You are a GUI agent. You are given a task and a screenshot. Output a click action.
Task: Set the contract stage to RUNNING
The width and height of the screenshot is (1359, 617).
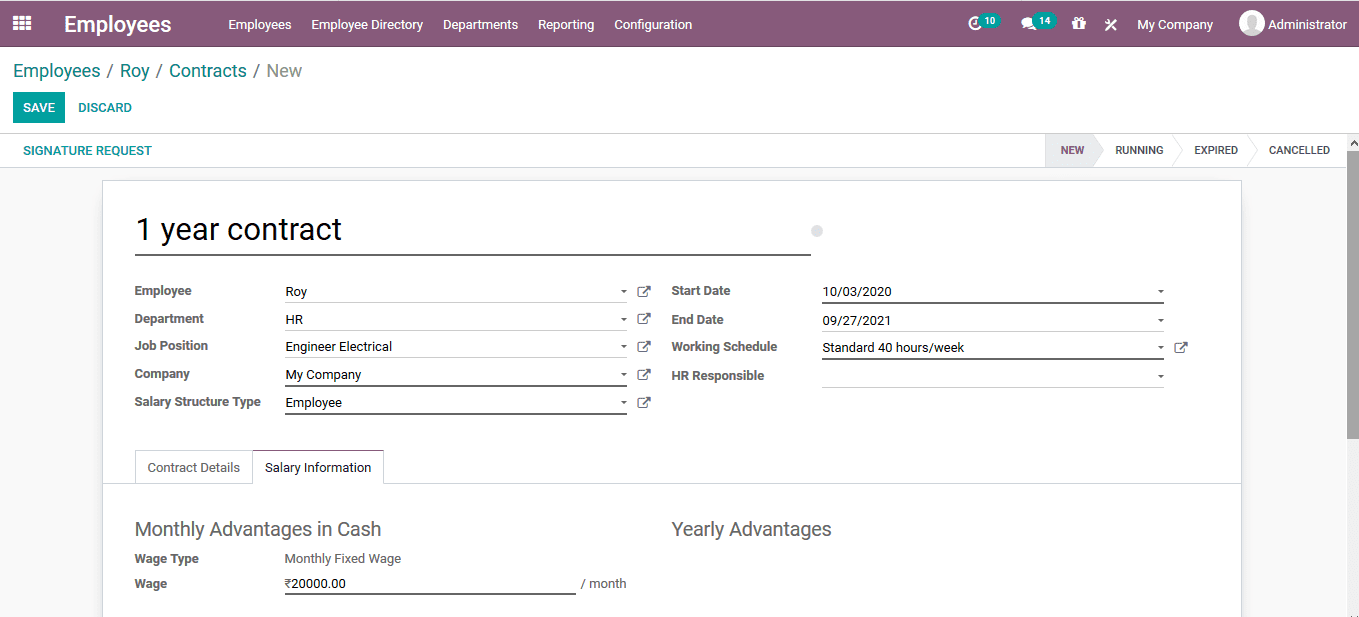point(1139,150)
